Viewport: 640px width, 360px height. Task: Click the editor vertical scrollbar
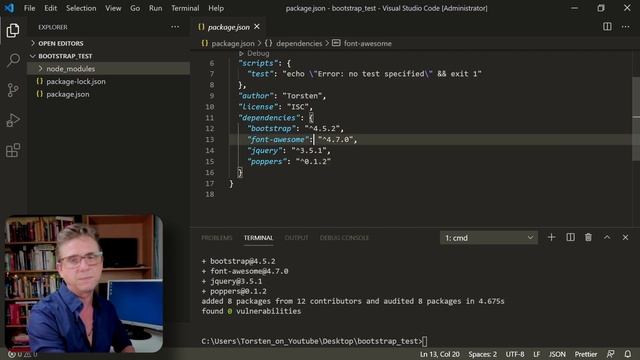click(x=636, y=118)
